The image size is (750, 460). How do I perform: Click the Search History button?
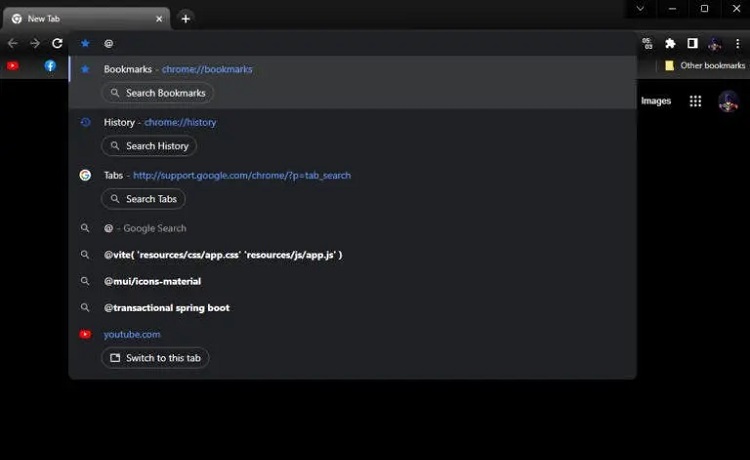click(x=149, y=146)
